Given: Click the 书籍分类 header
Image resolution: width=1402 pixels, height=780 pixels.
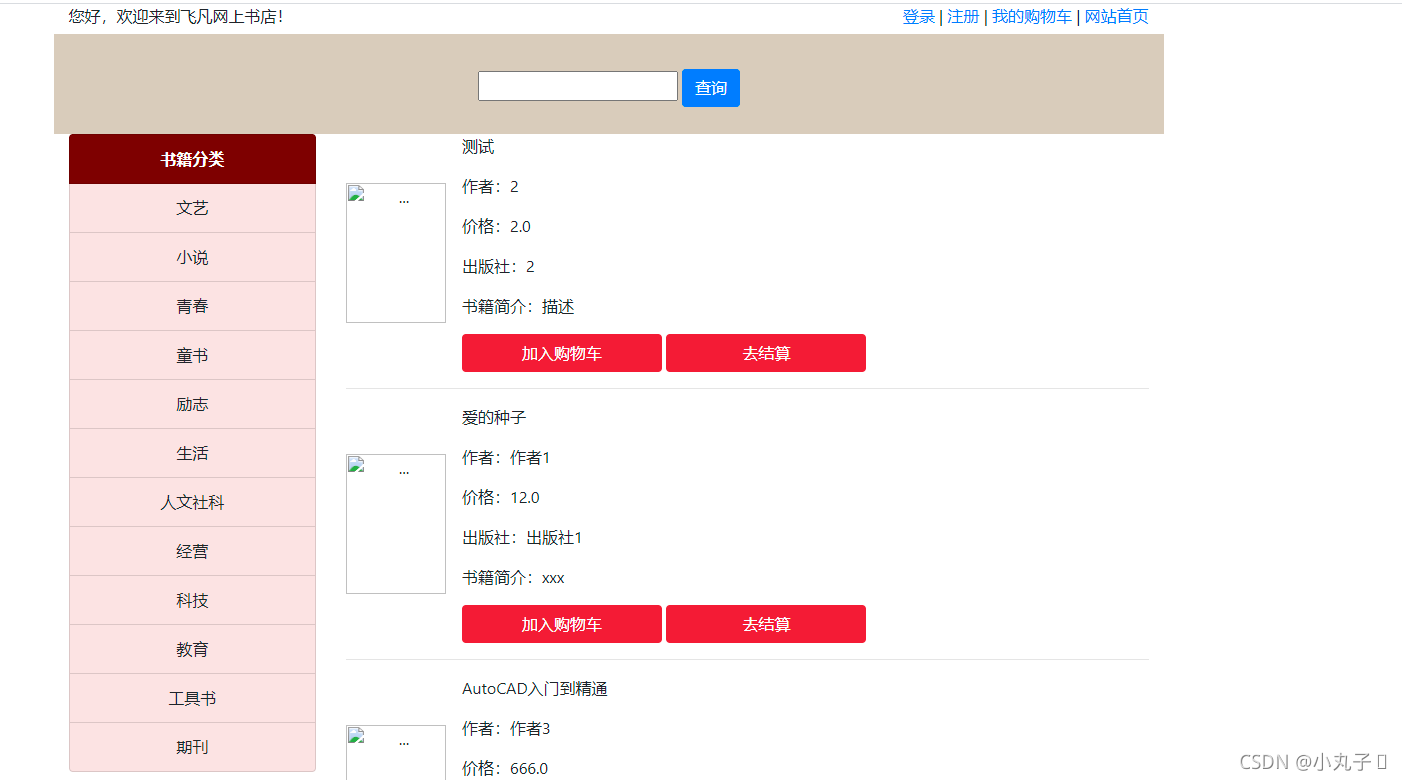Looking at the screenshot, I should coord(192,159).
